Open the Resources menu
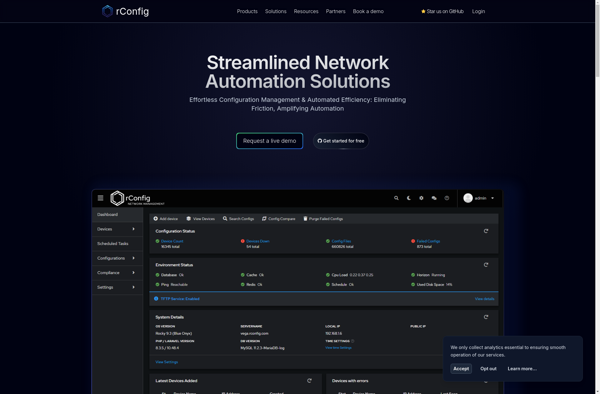 306,11
